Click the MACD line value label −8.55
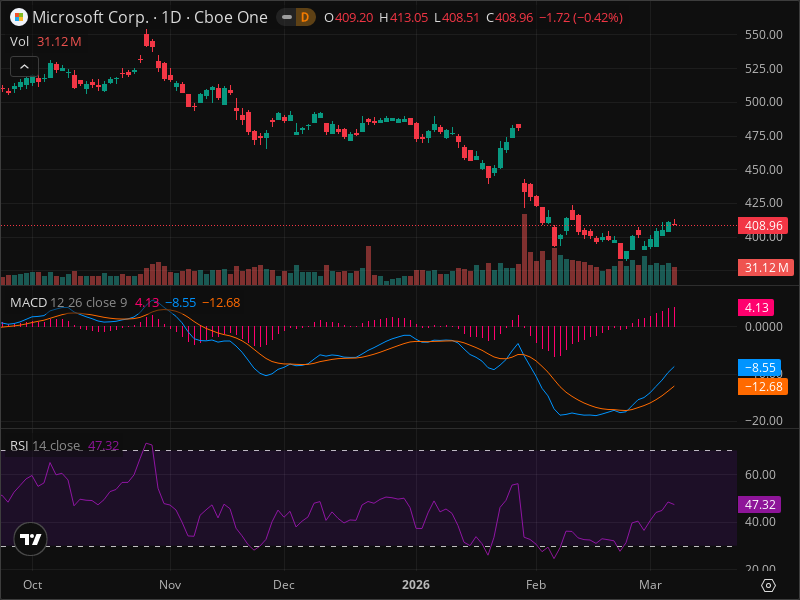 [x=760, y=367]
